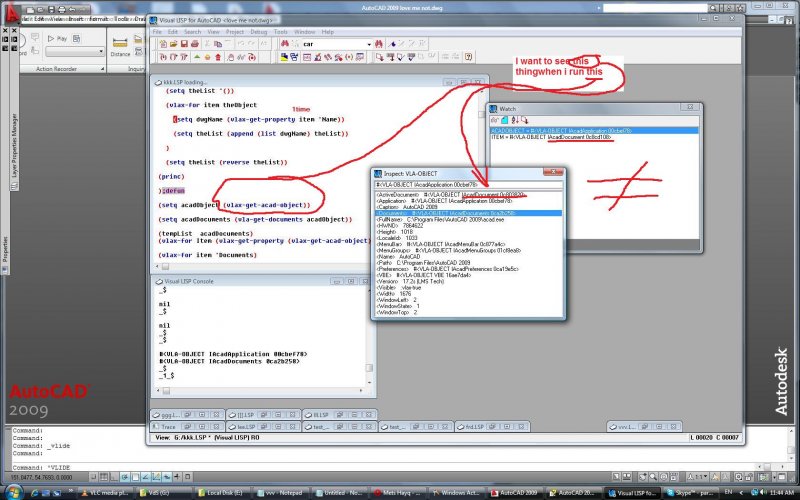Click the Sort Expressions icon in Watch window
The height and width of the screenshot is (500, 800).
point(514,120)
